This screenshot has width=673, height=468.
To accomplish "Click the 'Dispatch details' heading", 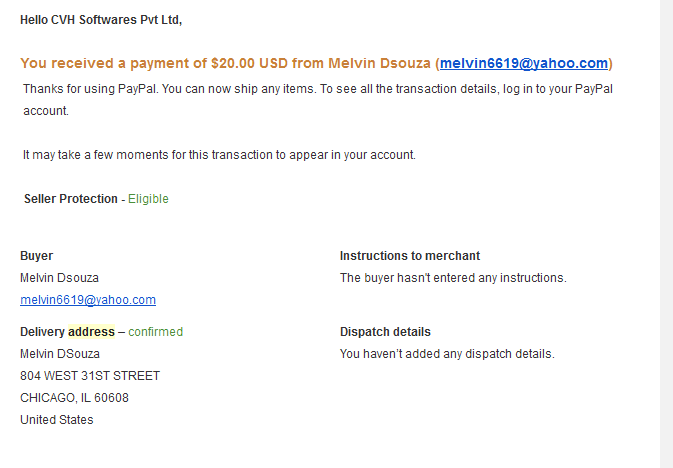I will click(x=385, y=332).
